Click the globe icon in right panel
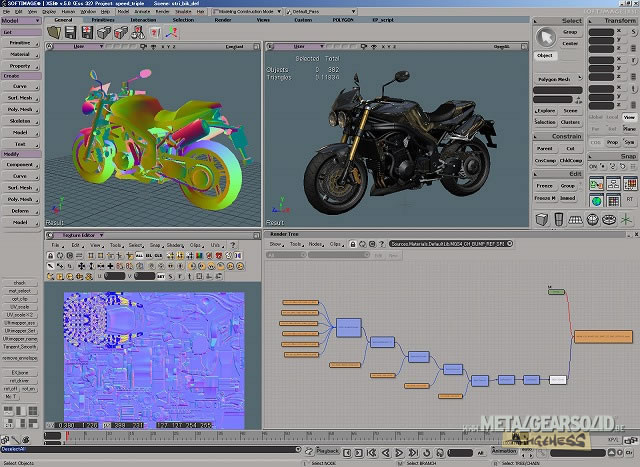The image size is (640, 467). coord(595,200)
